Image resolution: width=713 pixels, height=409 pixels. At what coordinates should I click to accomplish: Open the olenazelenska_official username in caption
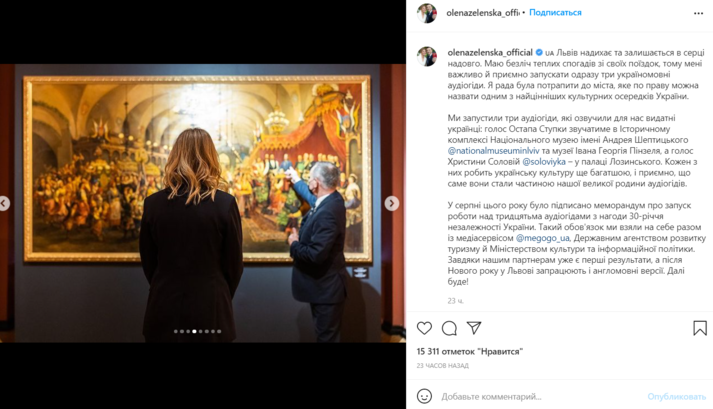(x=490, y=52)
